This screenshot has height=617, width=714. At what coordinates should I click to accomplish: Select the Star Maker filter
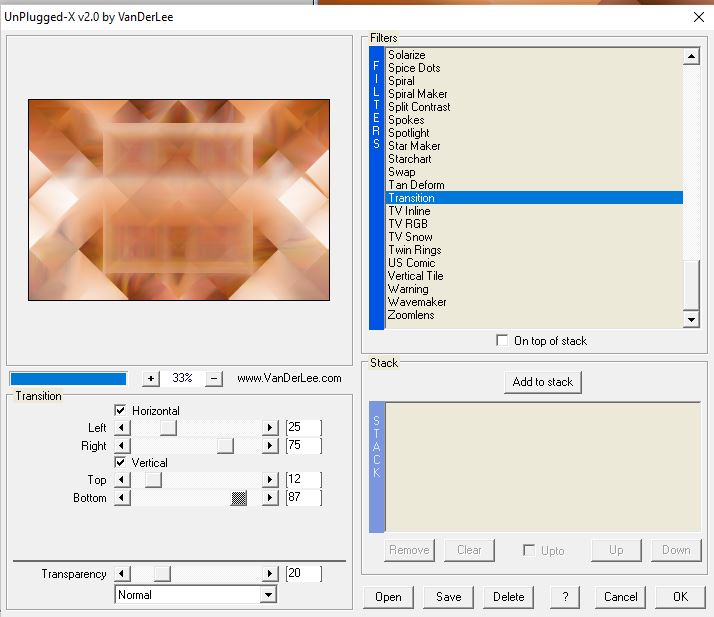coord(534,146)
